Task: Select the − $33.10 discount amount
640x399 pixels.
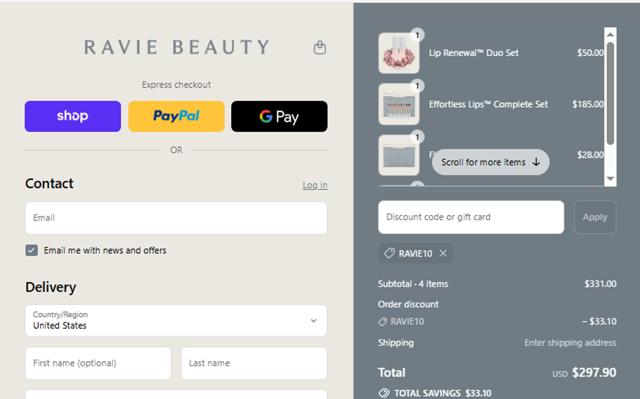Action: 599,321
